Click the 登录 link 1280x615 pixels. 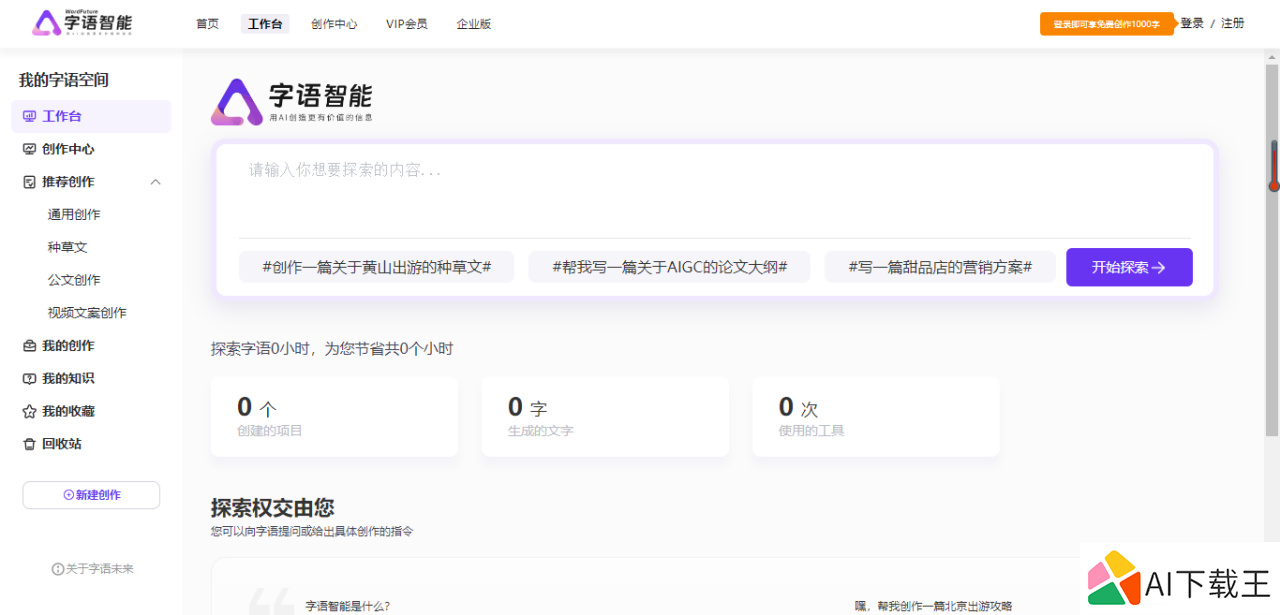1192,23
